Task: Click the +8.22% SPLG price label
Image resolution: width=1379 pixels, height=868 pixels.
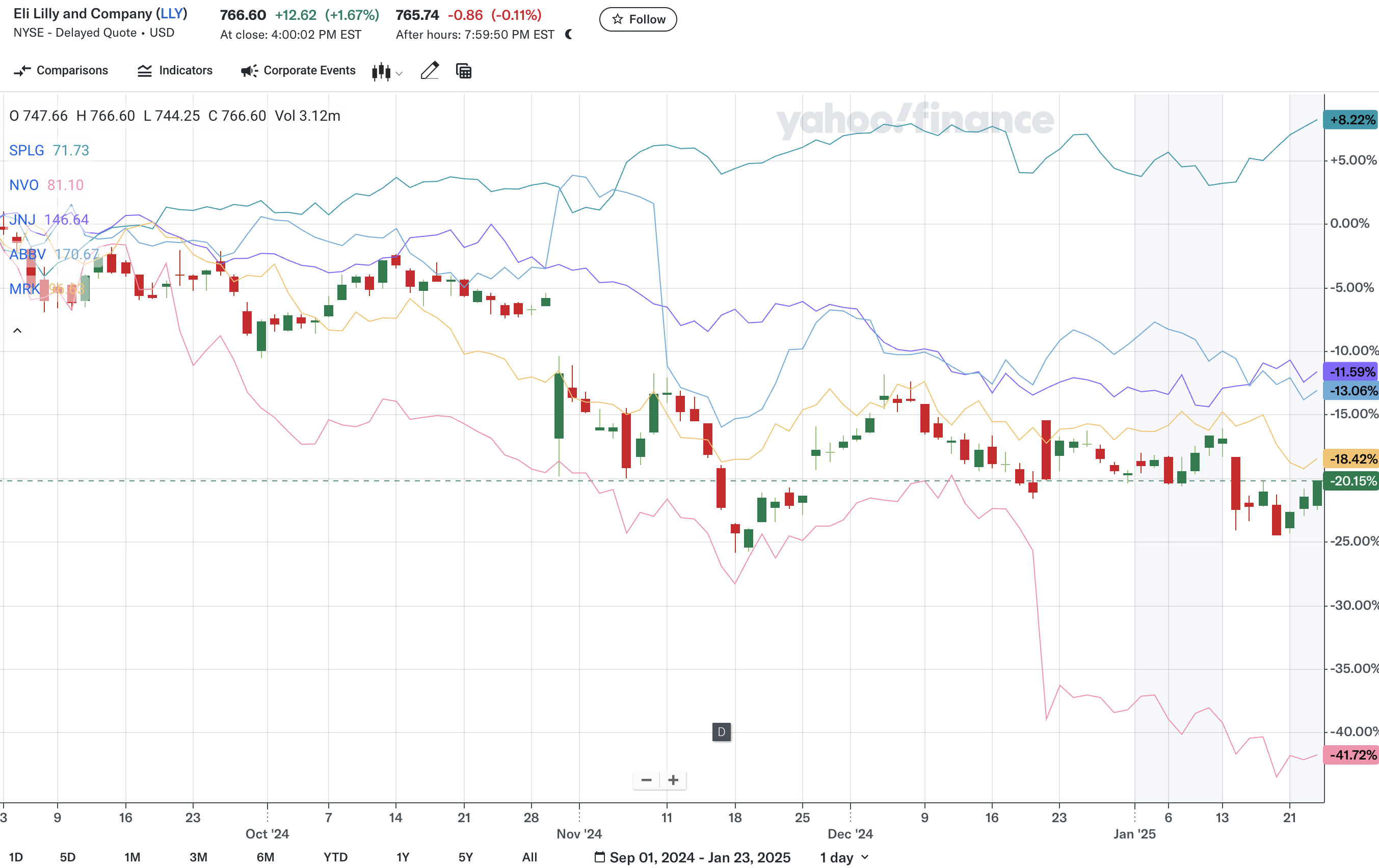Action: click(1351, 120)
